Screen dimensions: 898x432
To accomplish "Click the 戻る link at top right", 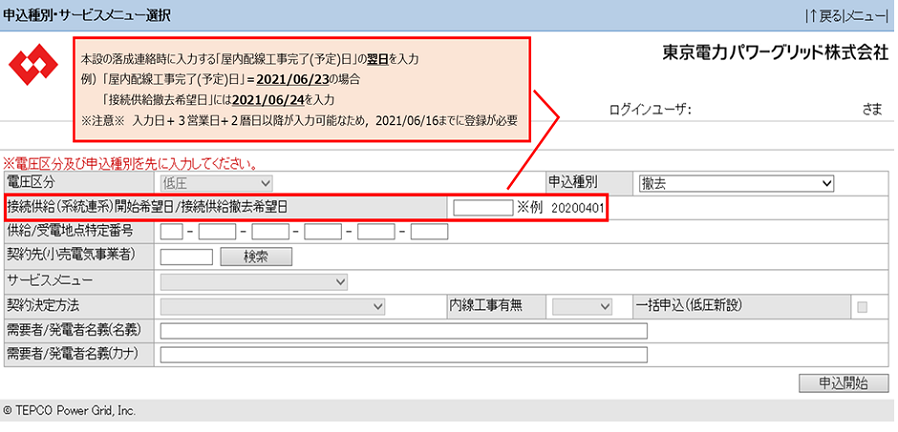I will tap(830, 16).
